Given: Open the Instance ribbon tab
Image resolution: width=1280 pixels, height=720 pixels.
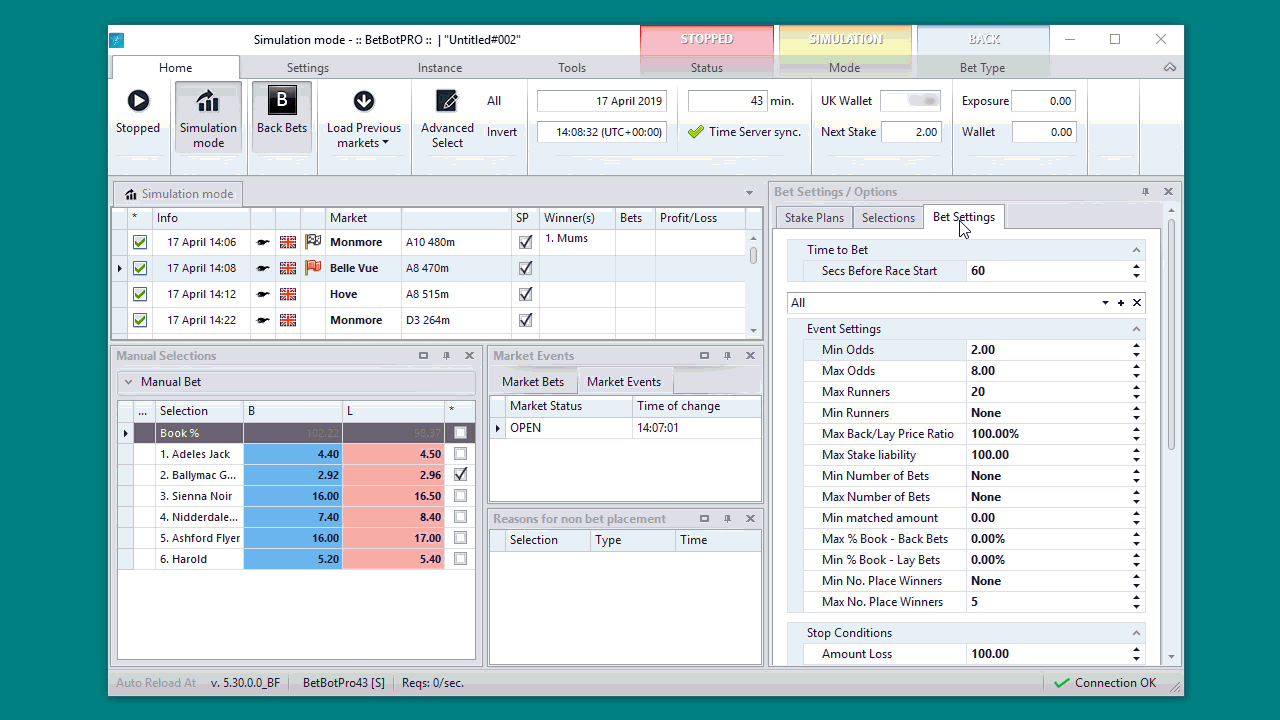Looking at the screenshot, I should tap(440, 68).
